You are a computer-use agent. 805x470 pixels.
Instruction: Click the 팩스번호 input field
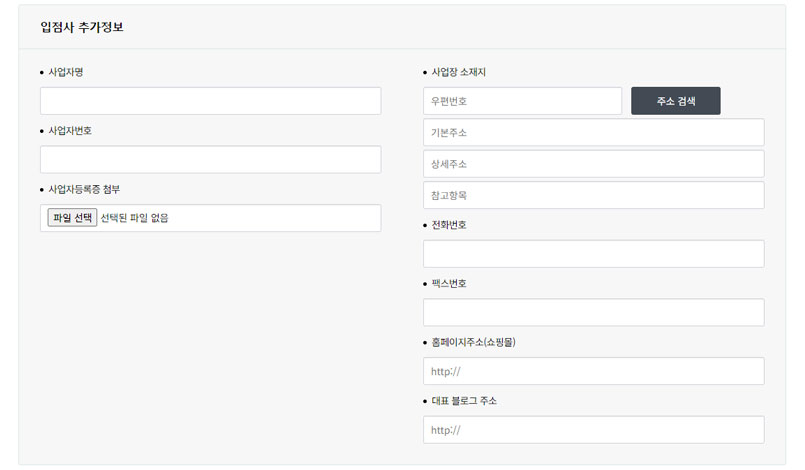[593, 312]
